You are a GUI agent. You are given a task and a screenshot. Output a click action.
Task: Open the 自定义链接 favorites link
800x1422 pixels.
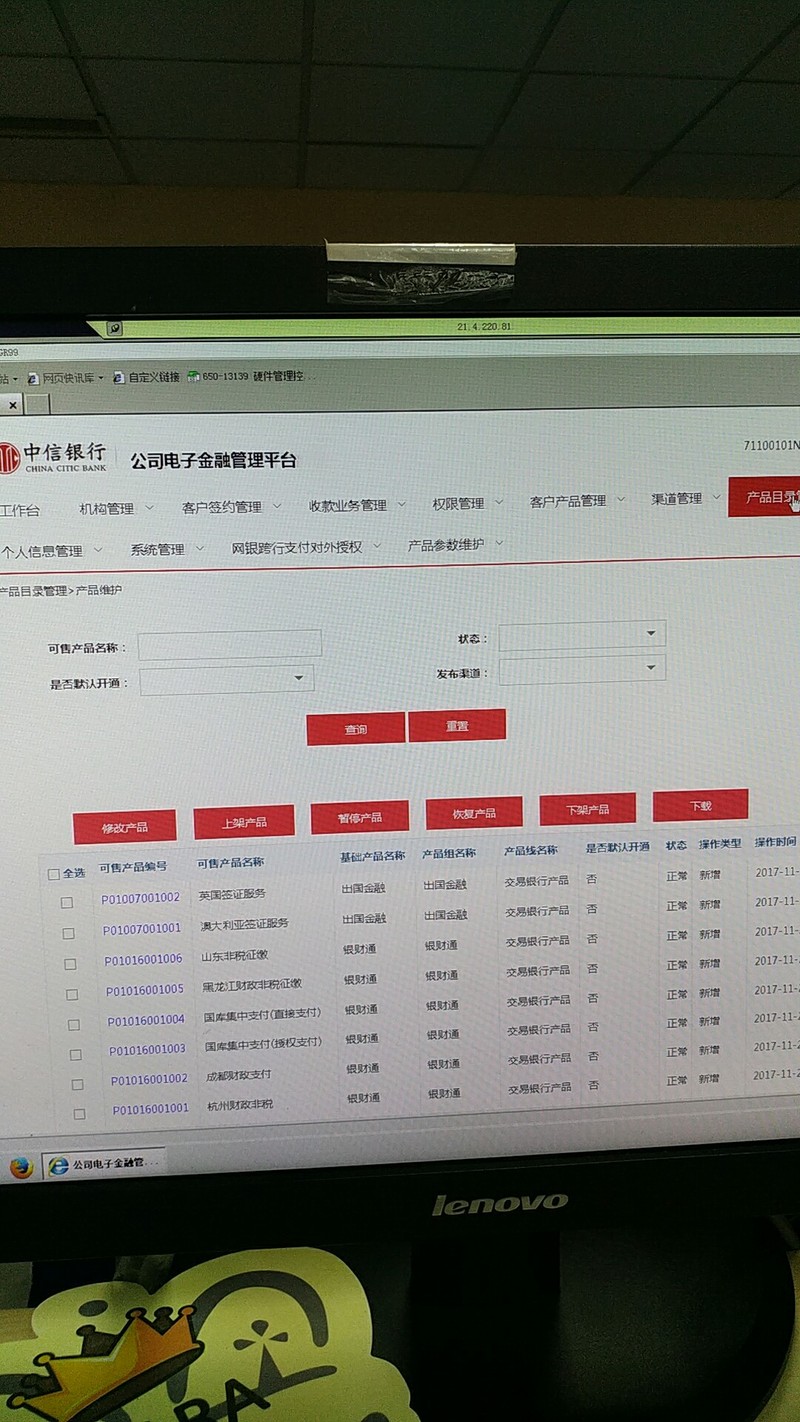tap(146, 377)
